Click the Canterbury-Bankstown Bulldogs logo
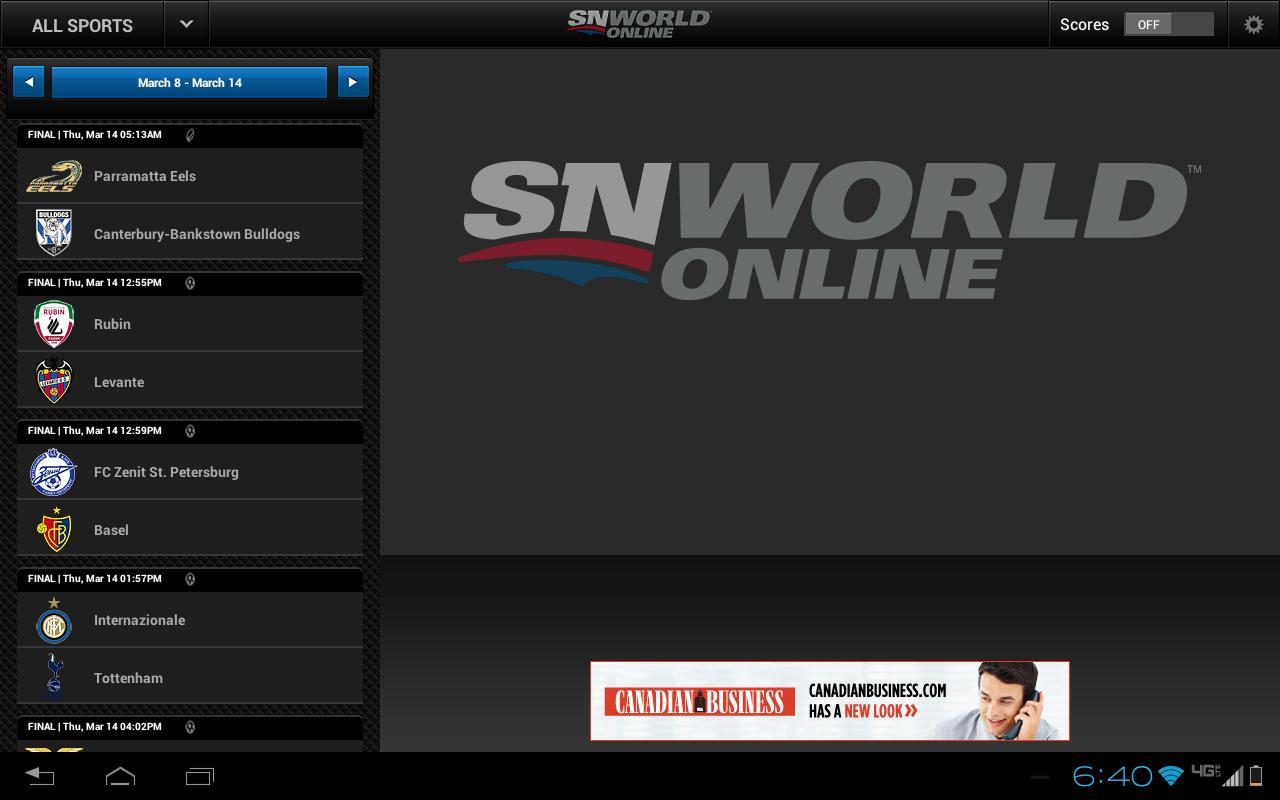Image resolution: width=1280 pixels, height=800 pixels. 54,233
